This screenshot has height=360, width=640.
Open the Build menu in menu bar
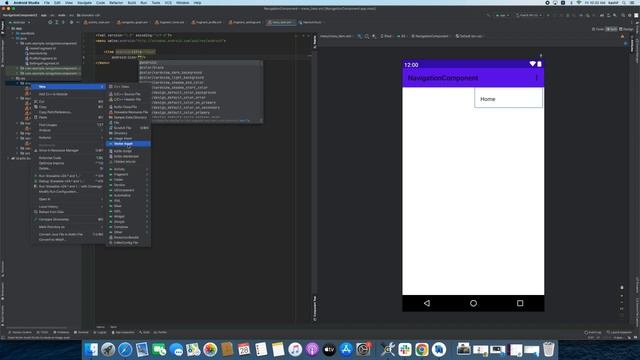pos(132,3)
